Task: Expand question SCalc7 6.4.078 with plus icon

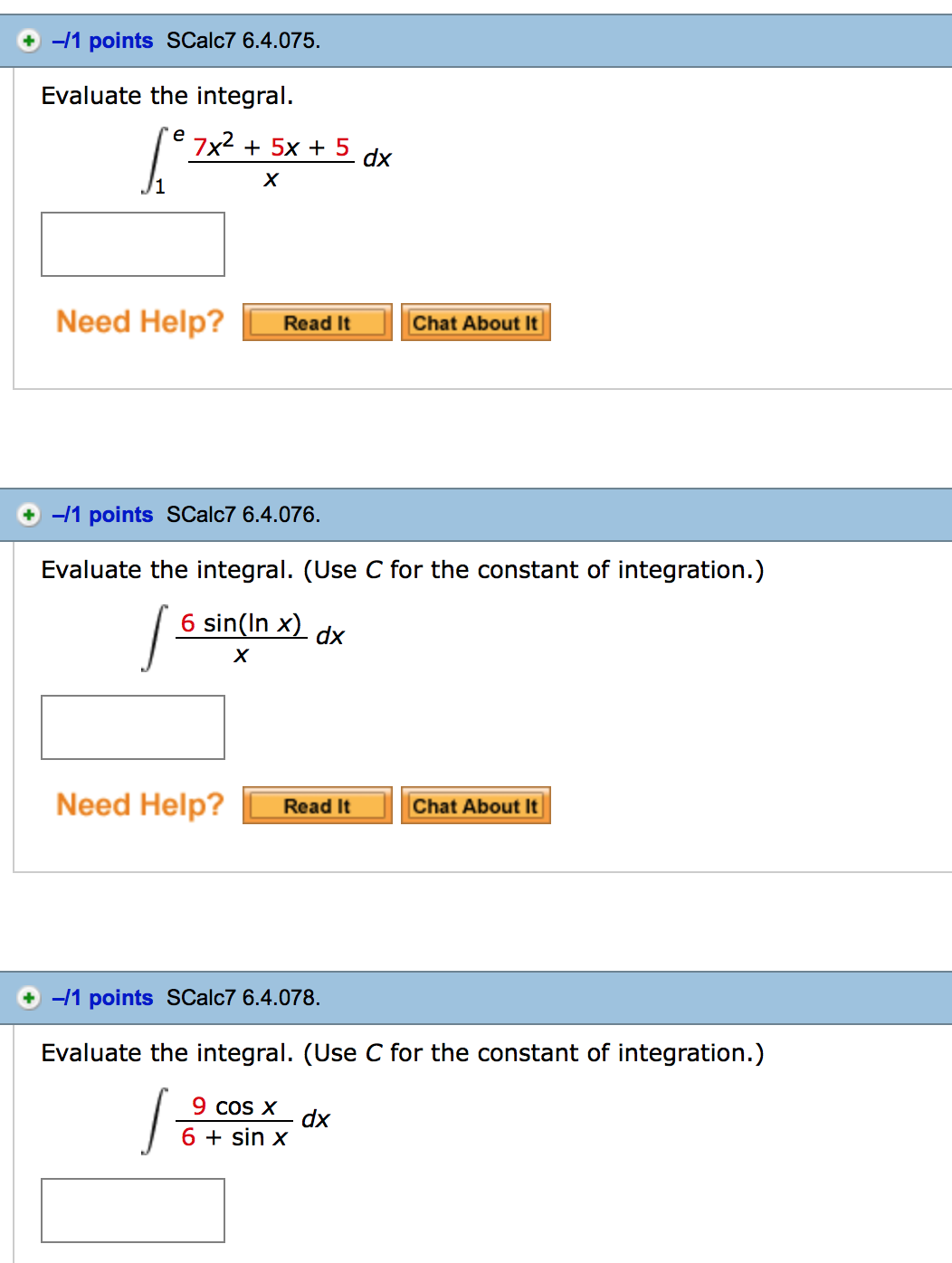Action: click(x=29, y=998)
